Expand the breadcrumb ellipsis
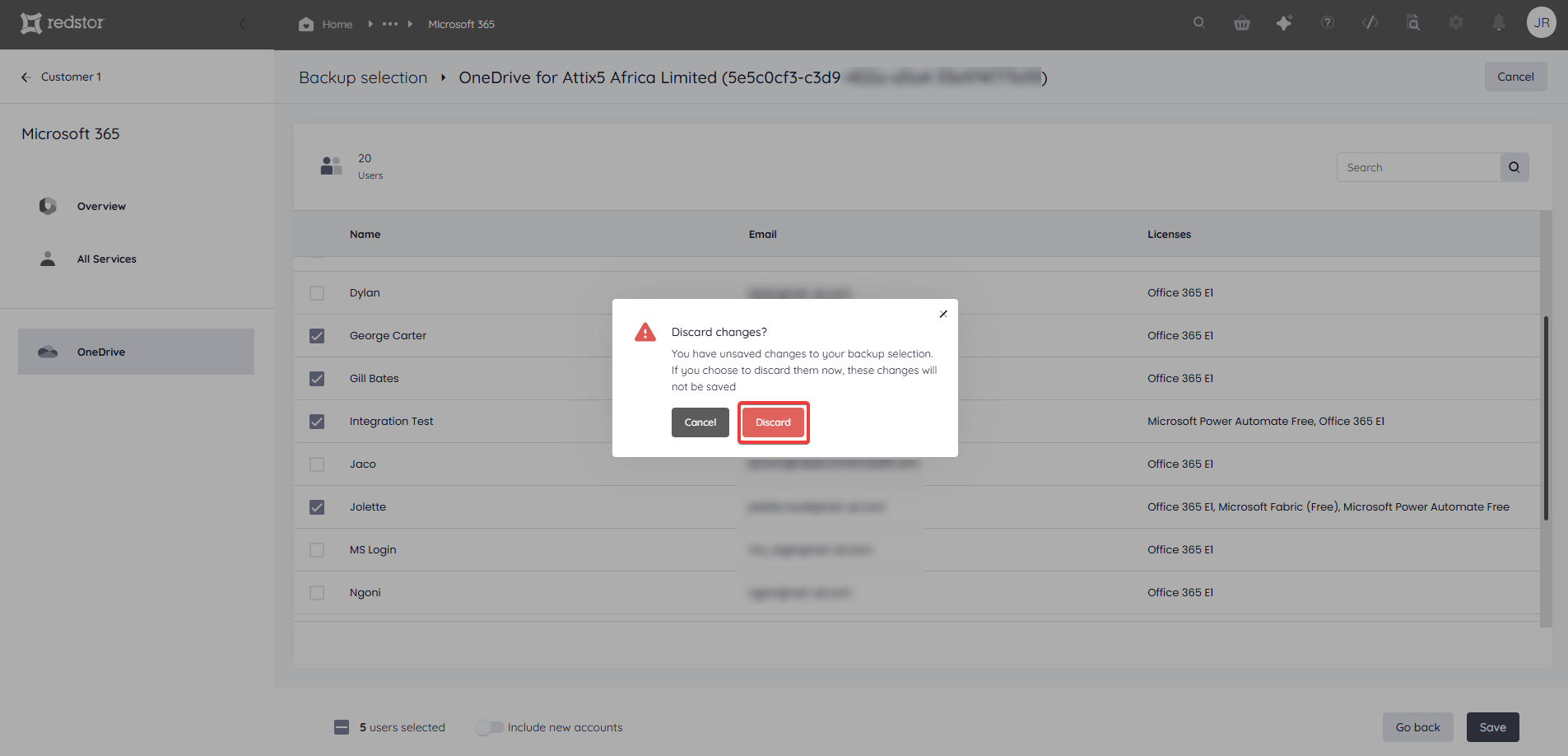Screen dimensions: 1568x756 (x=390, y=24)
